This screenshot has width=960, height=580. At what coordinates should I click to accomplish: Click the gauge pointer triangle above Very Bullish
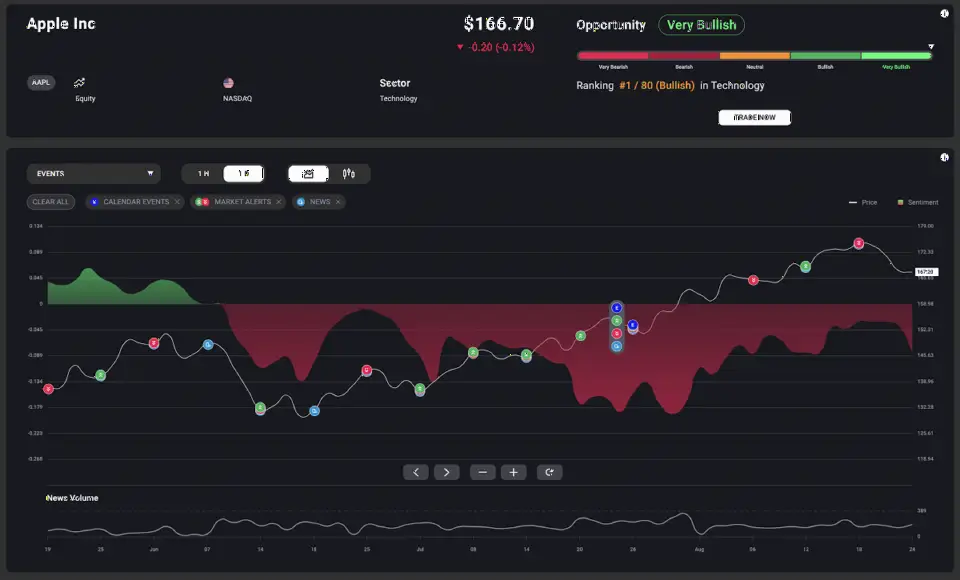(x=931, y=47)
